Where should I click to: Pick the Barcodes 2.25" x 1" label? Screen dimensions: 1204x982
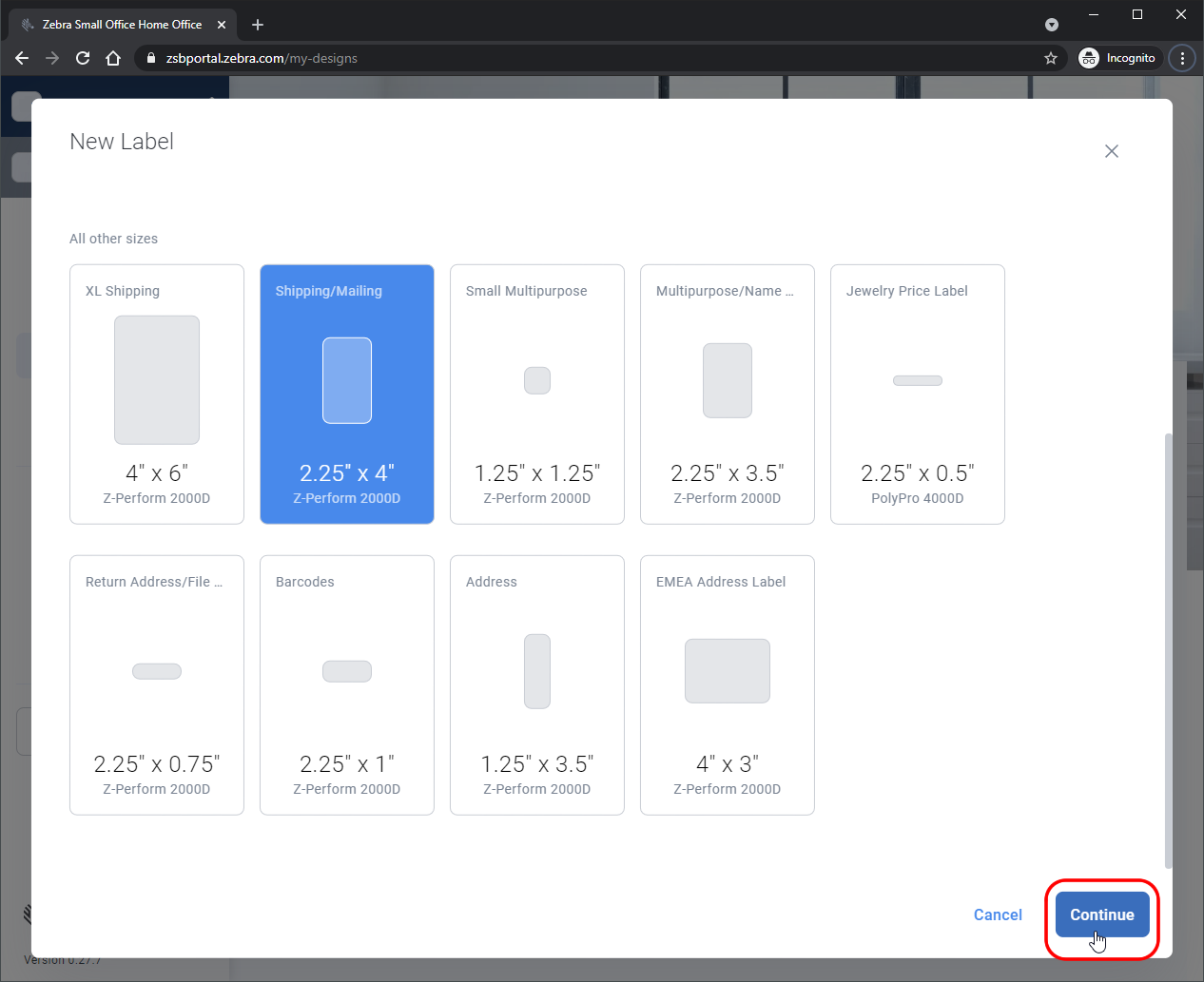347,684
